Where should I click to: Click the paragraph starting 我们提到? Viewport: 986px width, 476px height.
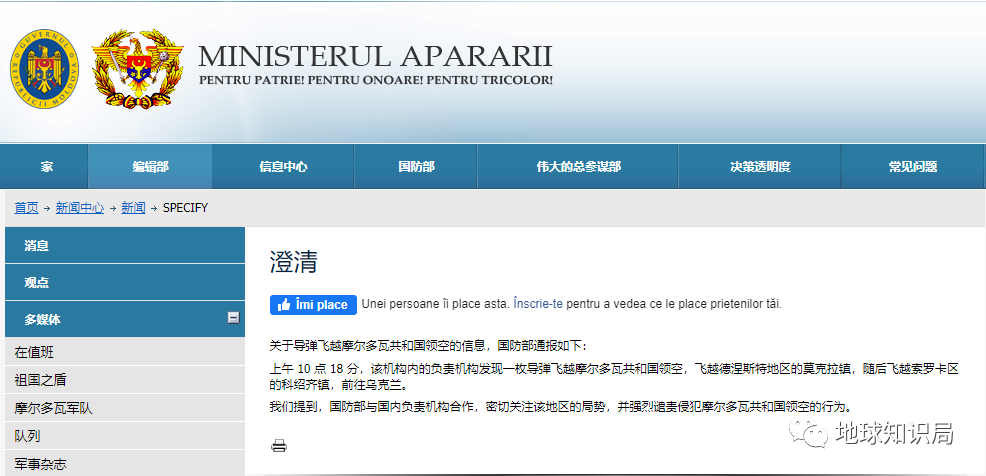[x=561, y=407]
